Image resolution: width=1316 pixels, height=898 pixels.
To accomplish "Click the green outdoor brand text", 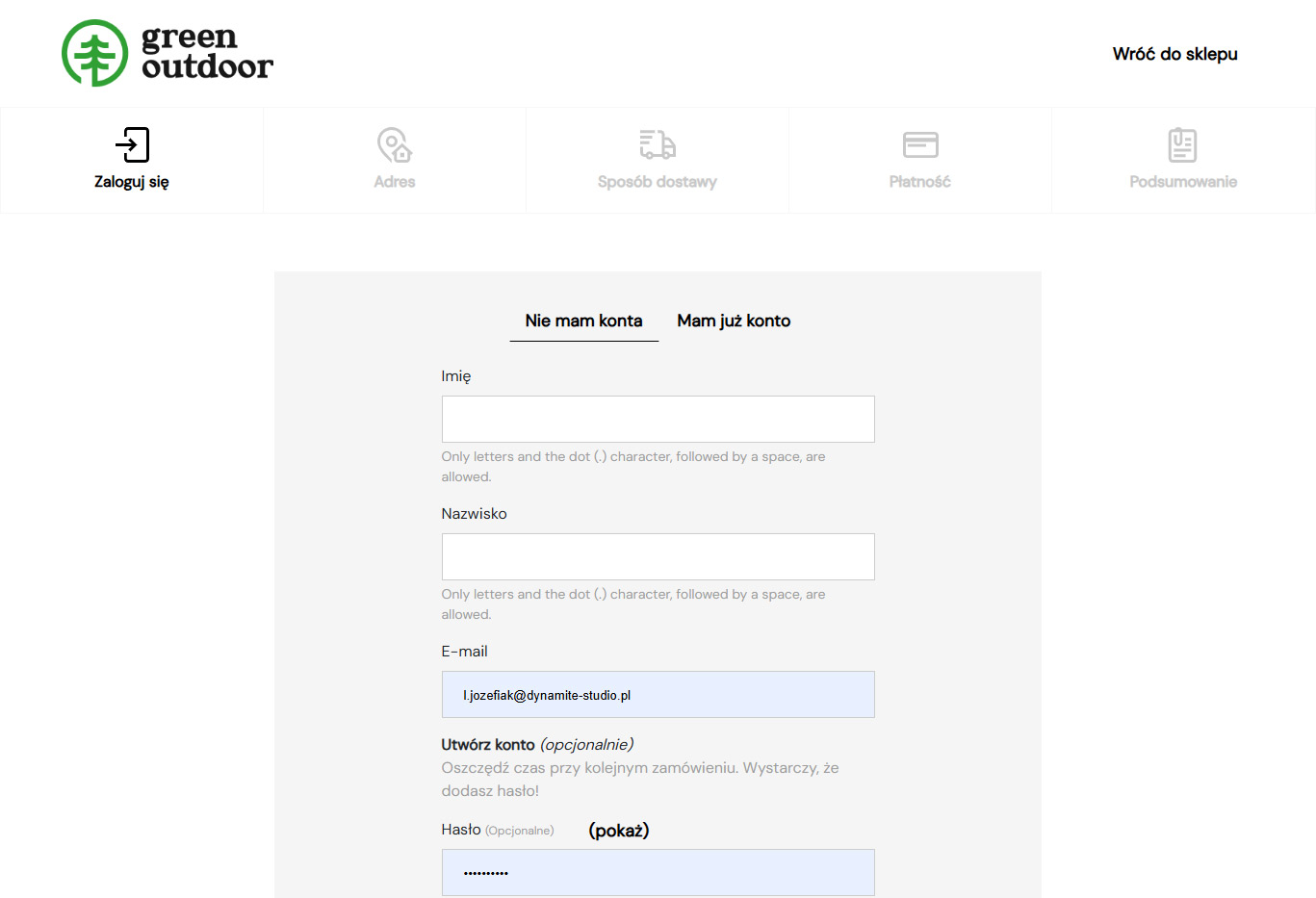I will (207, 53).
